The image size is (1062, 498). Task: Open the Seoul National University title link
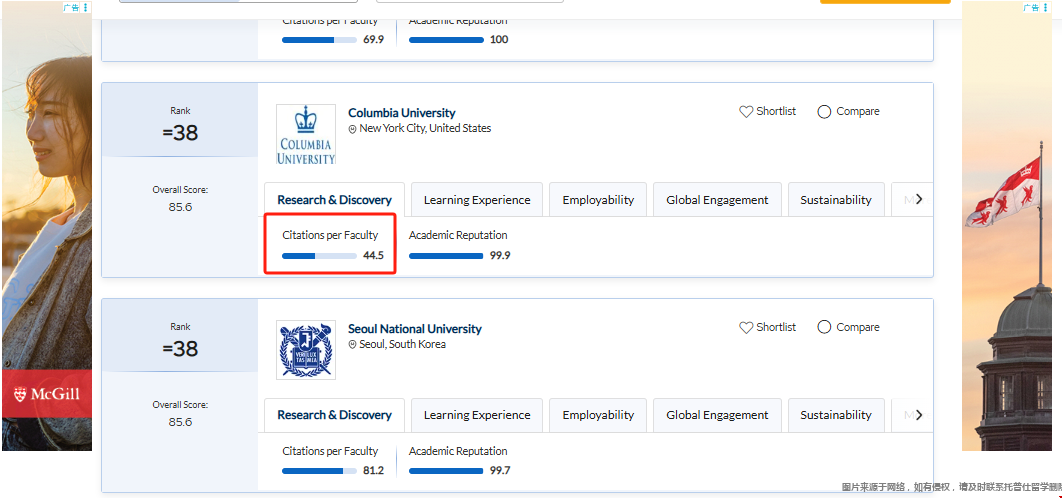[414, 329]
